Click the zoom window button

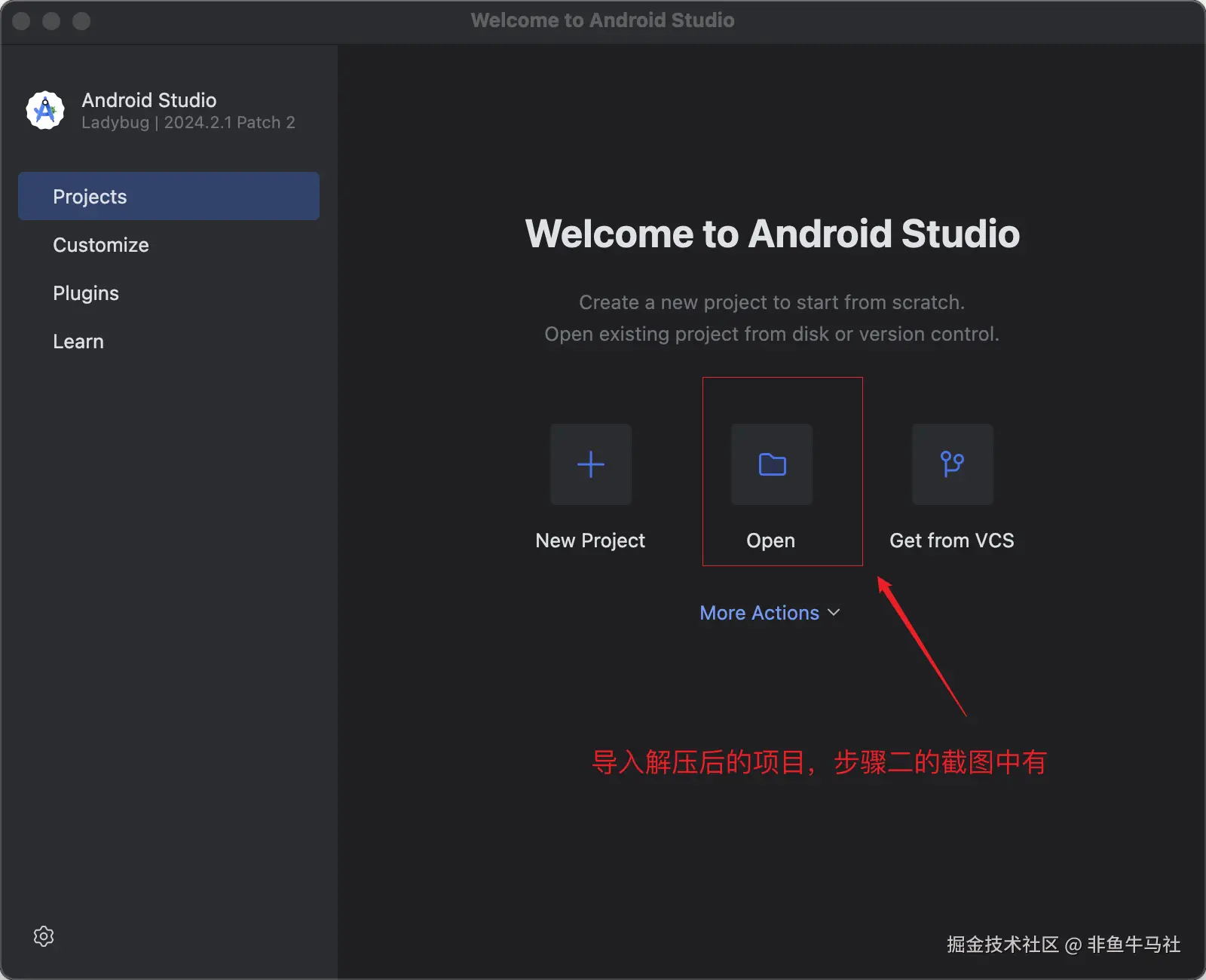pos(81,21)
